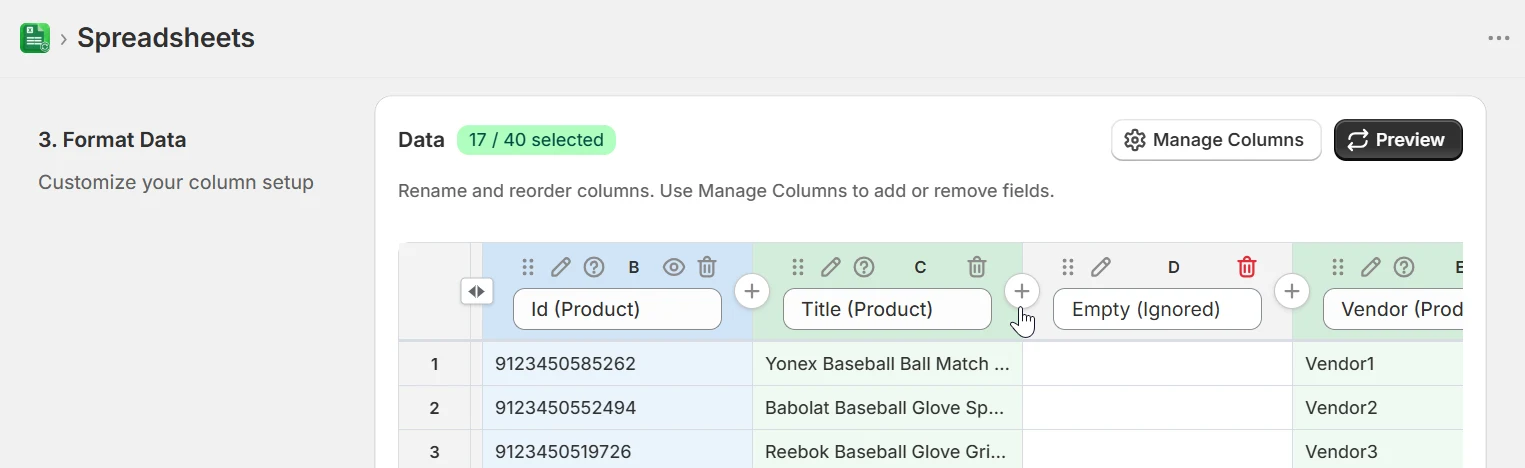This screenshot has height=468, width=1525.
Task: Click the green Spreadsheets app icon
Action: pyautogui.click(x=35, y=38)
